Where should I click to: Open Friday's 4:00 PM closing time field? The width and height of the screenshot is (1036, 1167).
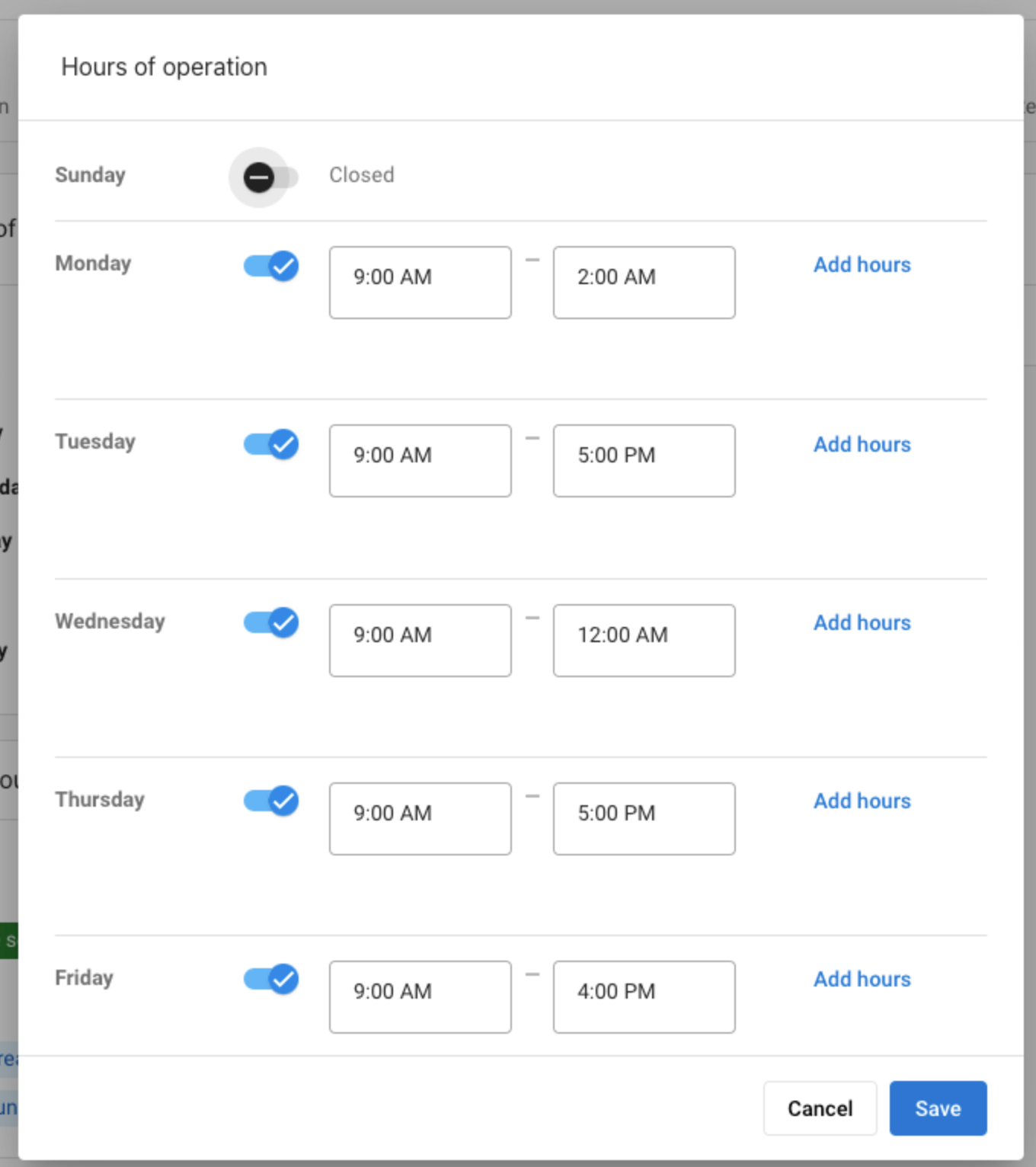644,997
